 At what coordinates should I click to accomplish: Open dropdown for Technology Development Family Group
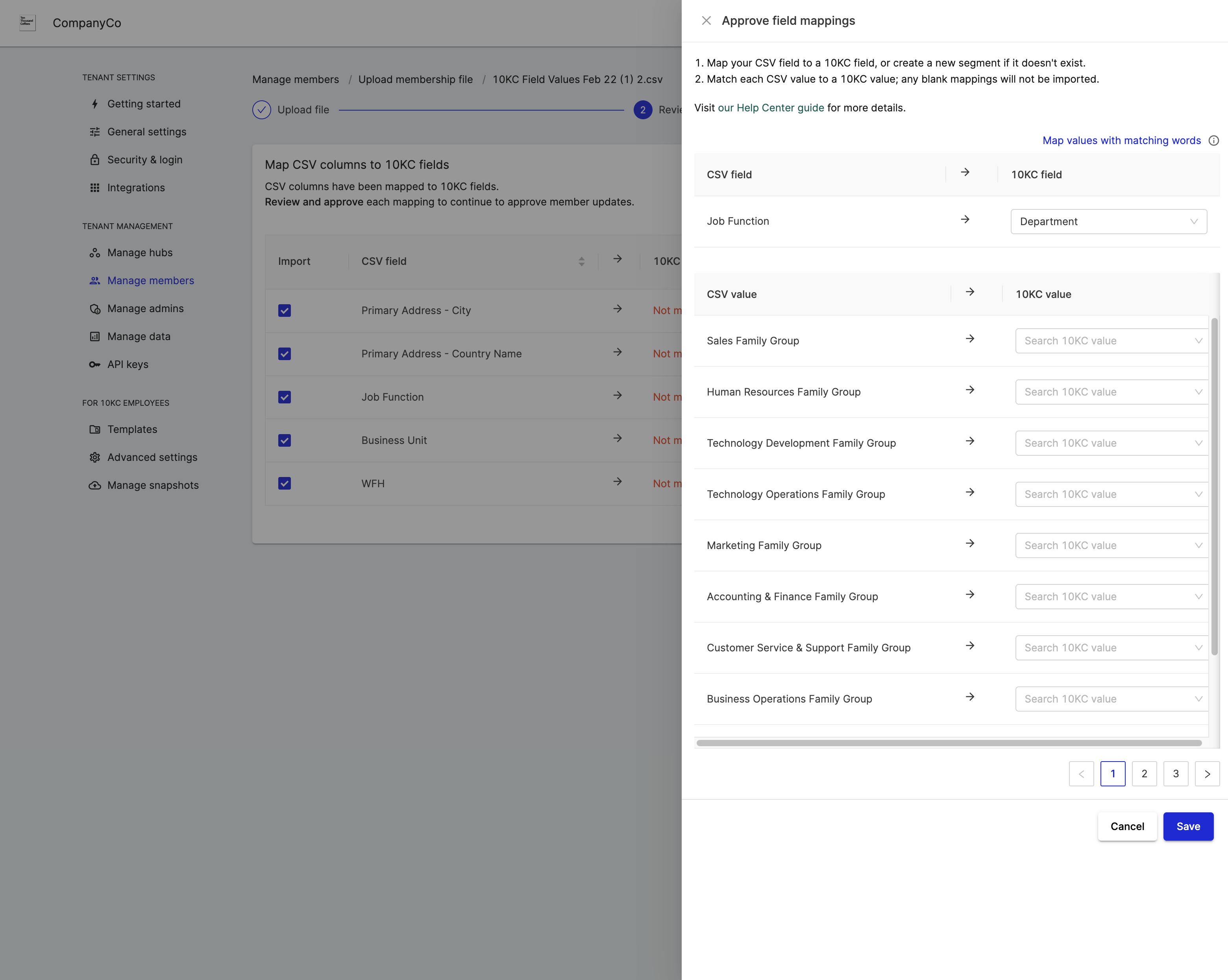coord(1111,443)
